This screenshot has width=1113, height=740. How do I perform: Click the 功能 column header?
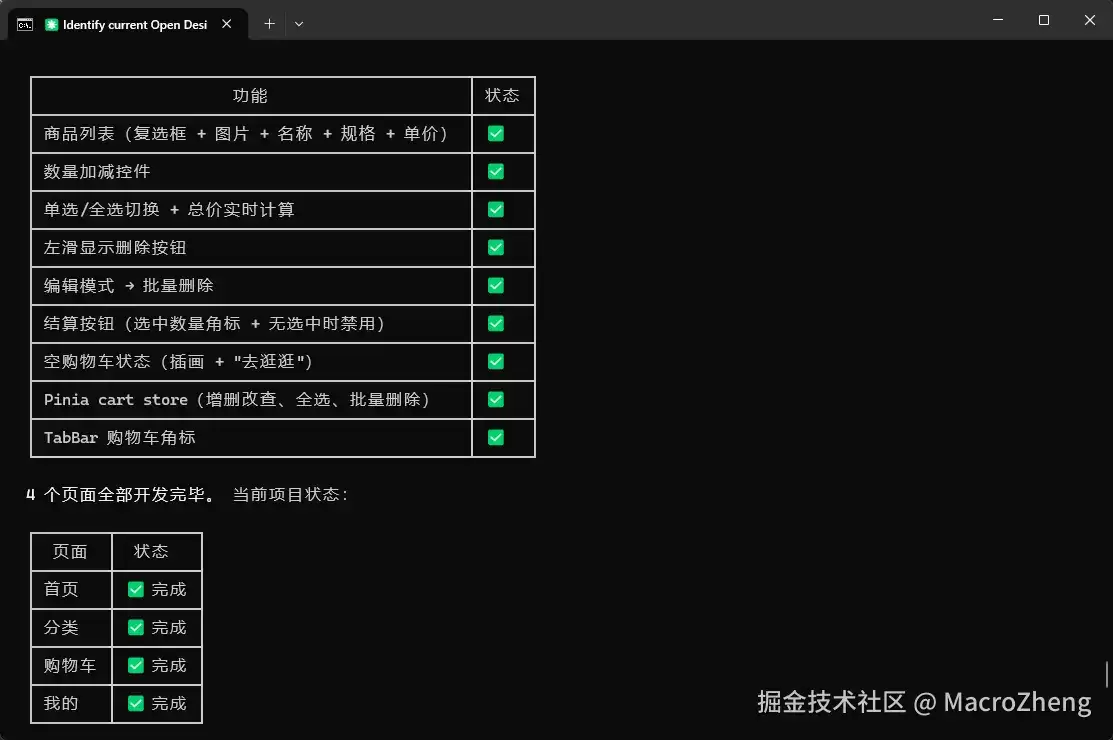pyautogui.click(x=250, y=96)
